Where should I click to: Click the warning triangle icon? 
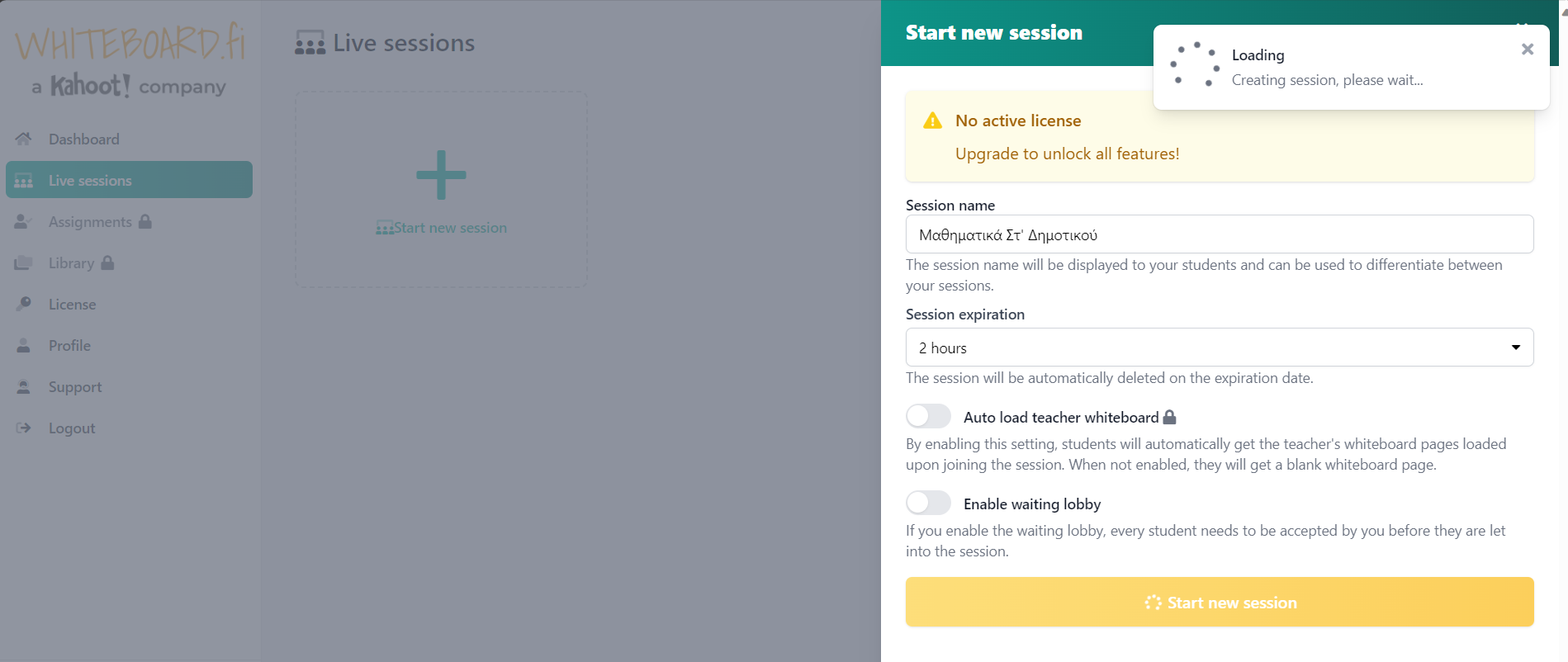[x=932, y=121]
